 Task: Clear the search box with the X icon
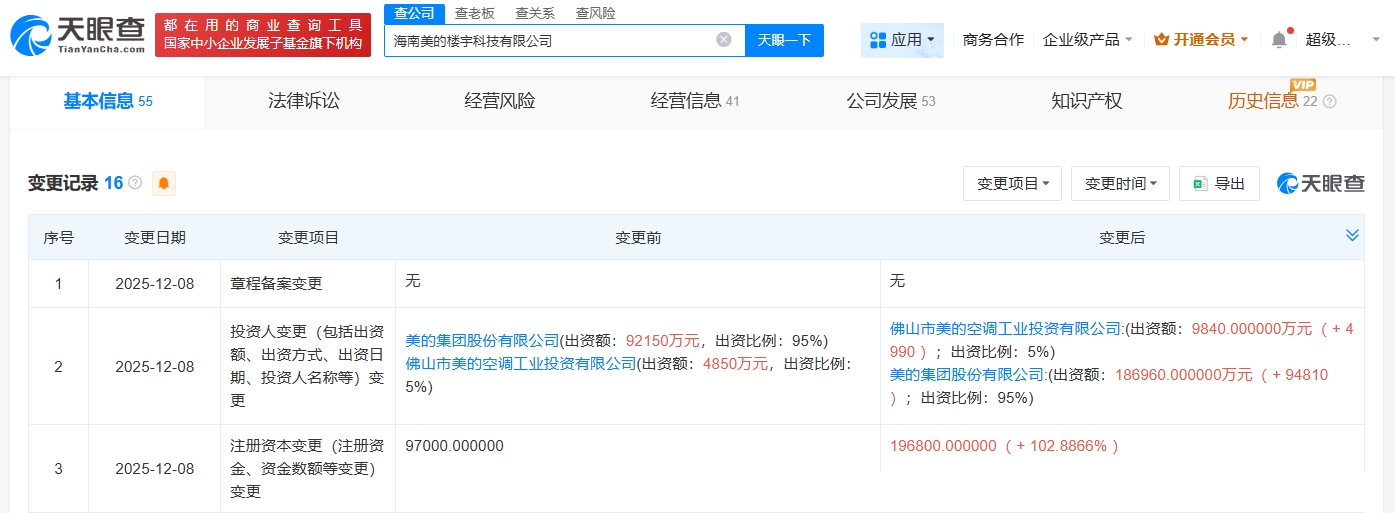(724, 40)
